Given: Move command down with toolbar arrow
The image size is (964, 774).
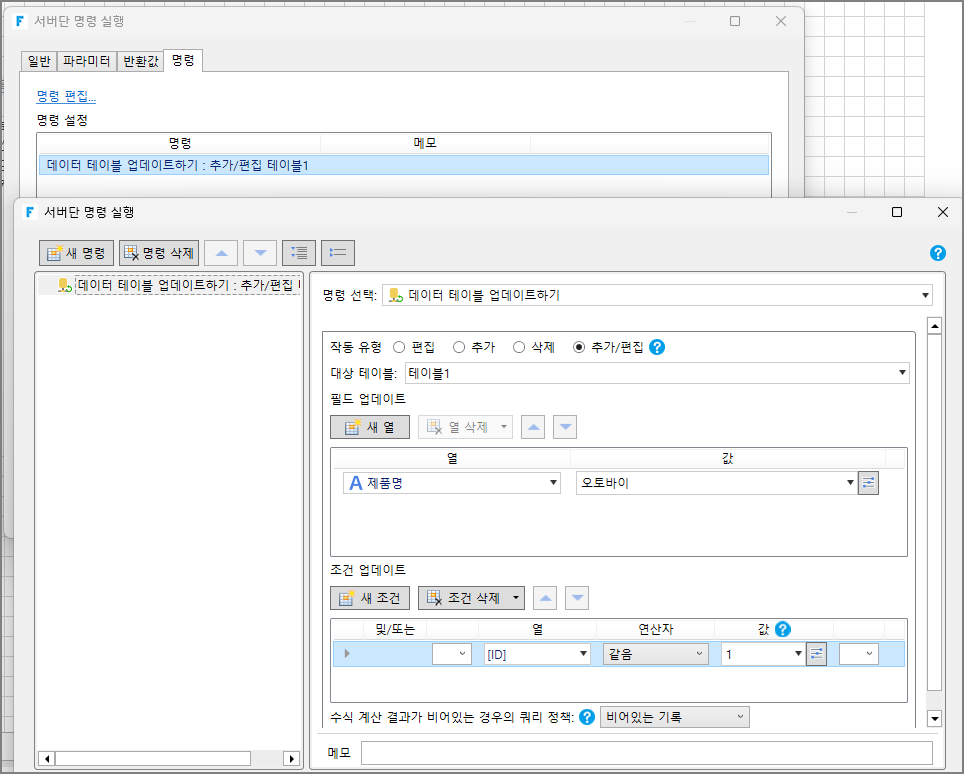Looking at the screenshot, I should (260, 252).
